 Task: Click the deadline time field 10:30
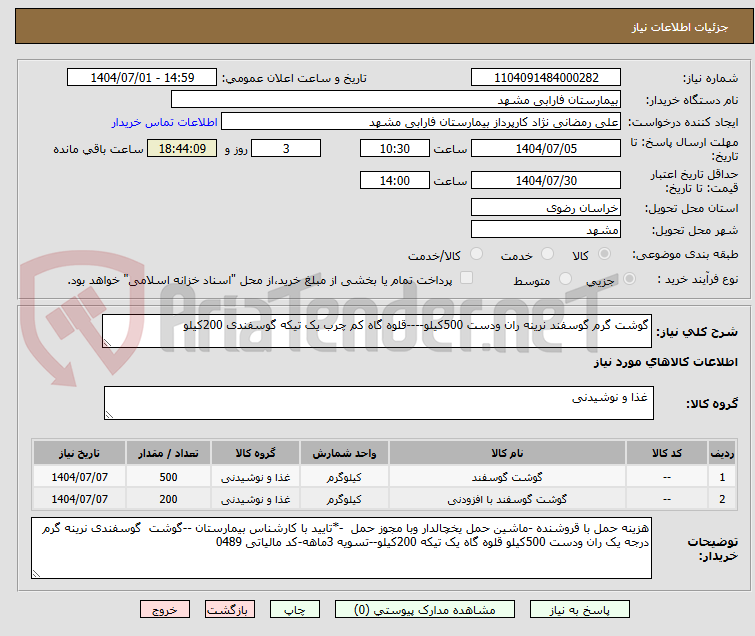click(395, 148)
